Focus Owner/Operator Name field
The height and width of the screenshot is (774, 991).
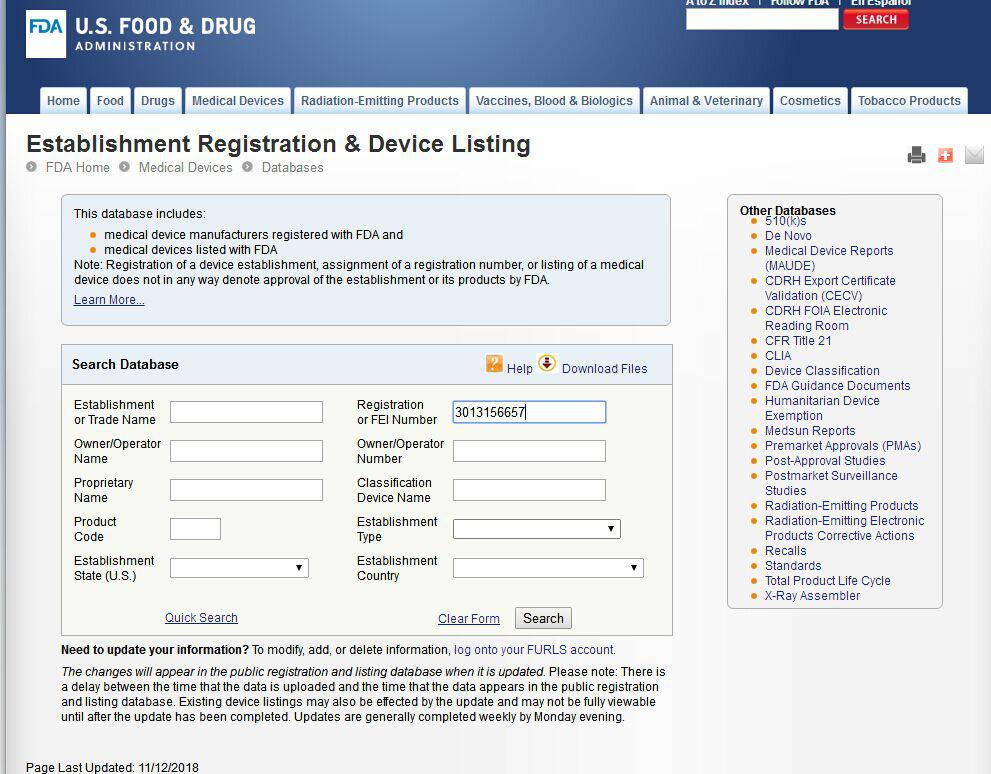pos(246,451)
